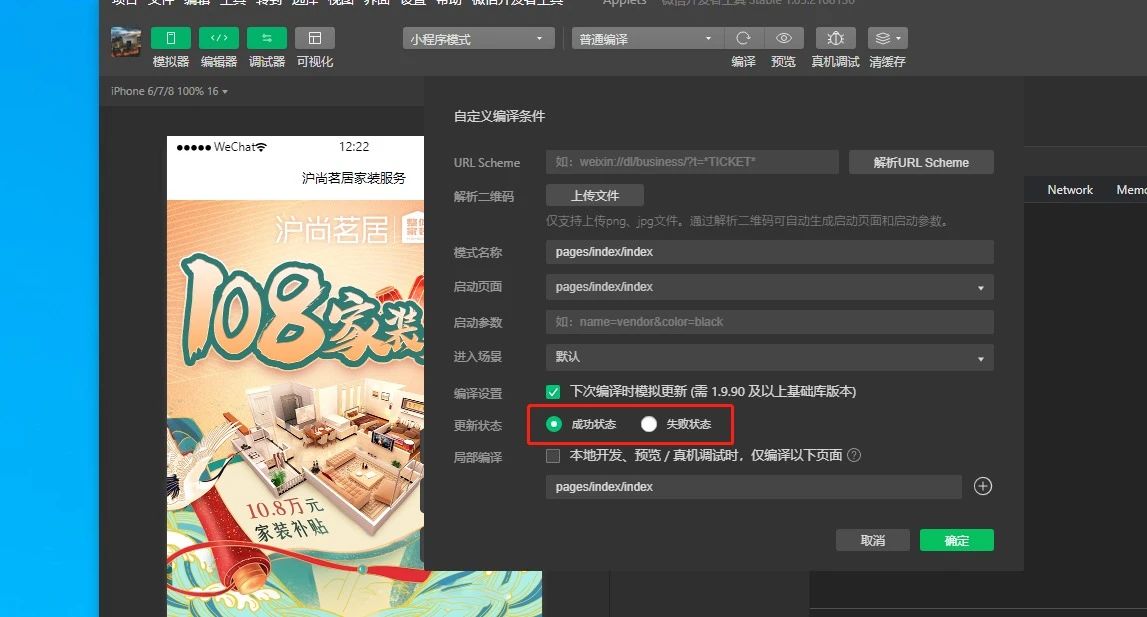Click the partial compile page path field
The height and width of the screenshot is (617, 1147).
(753, 487)
